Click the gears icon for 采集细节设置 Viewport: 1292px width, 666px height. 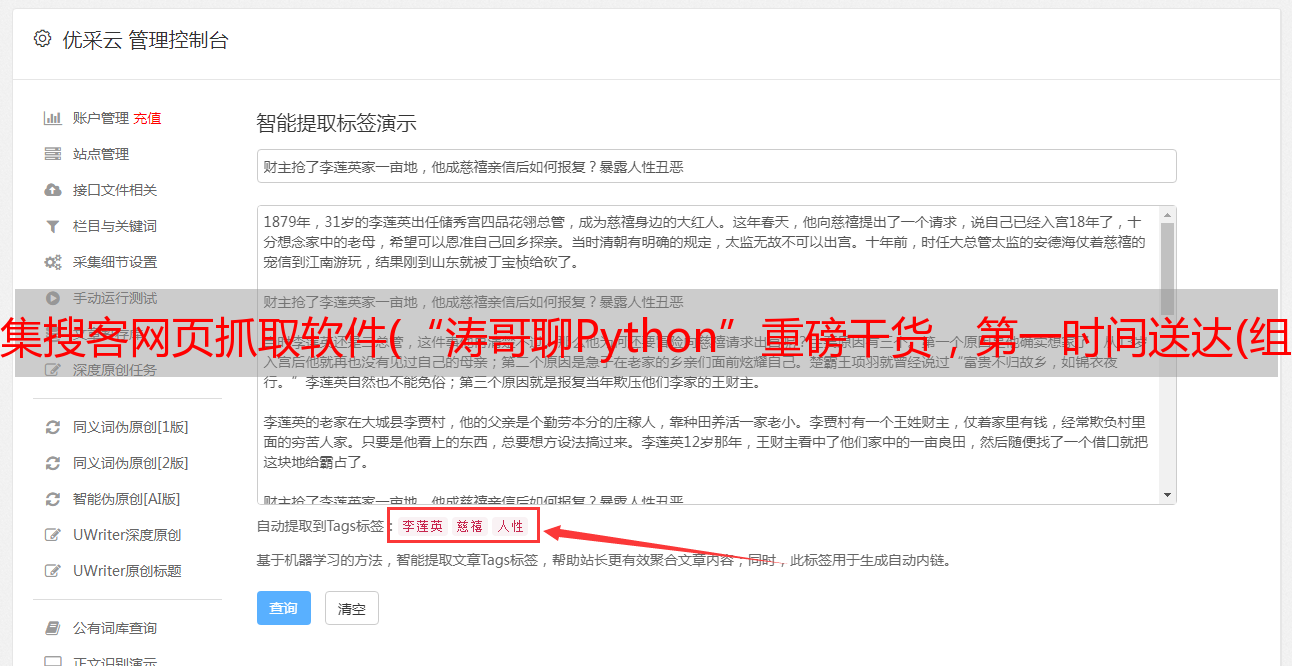coord(53,262)
